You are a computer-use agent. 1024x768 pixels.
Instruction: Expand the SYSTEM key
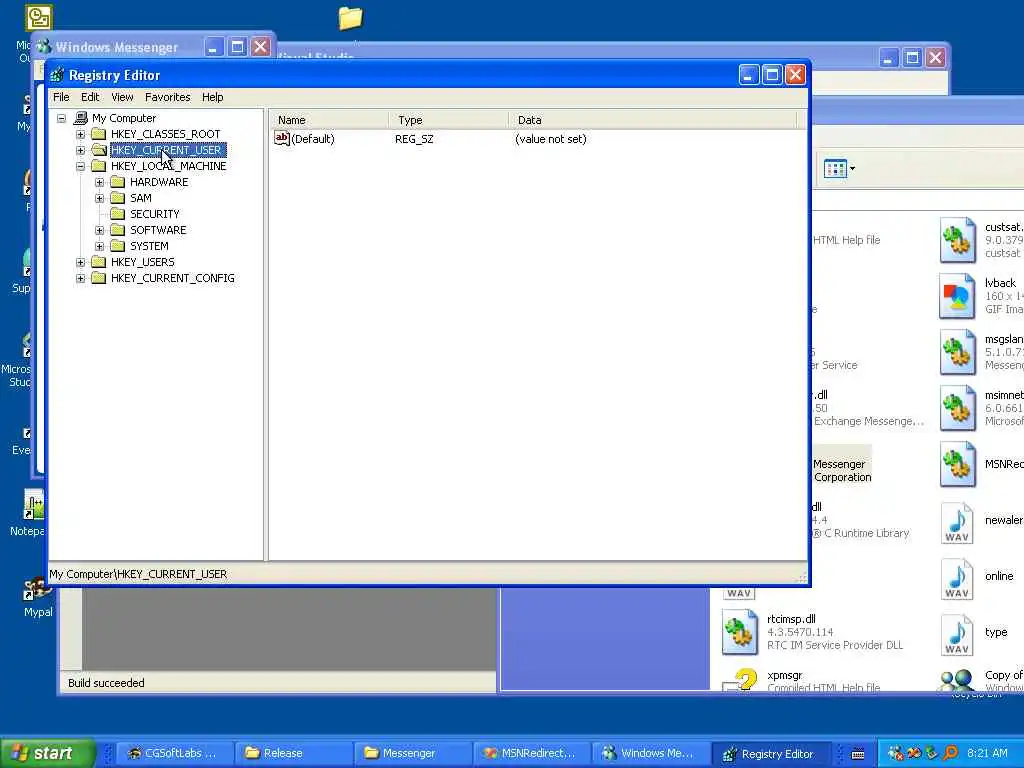pos(99,246)
